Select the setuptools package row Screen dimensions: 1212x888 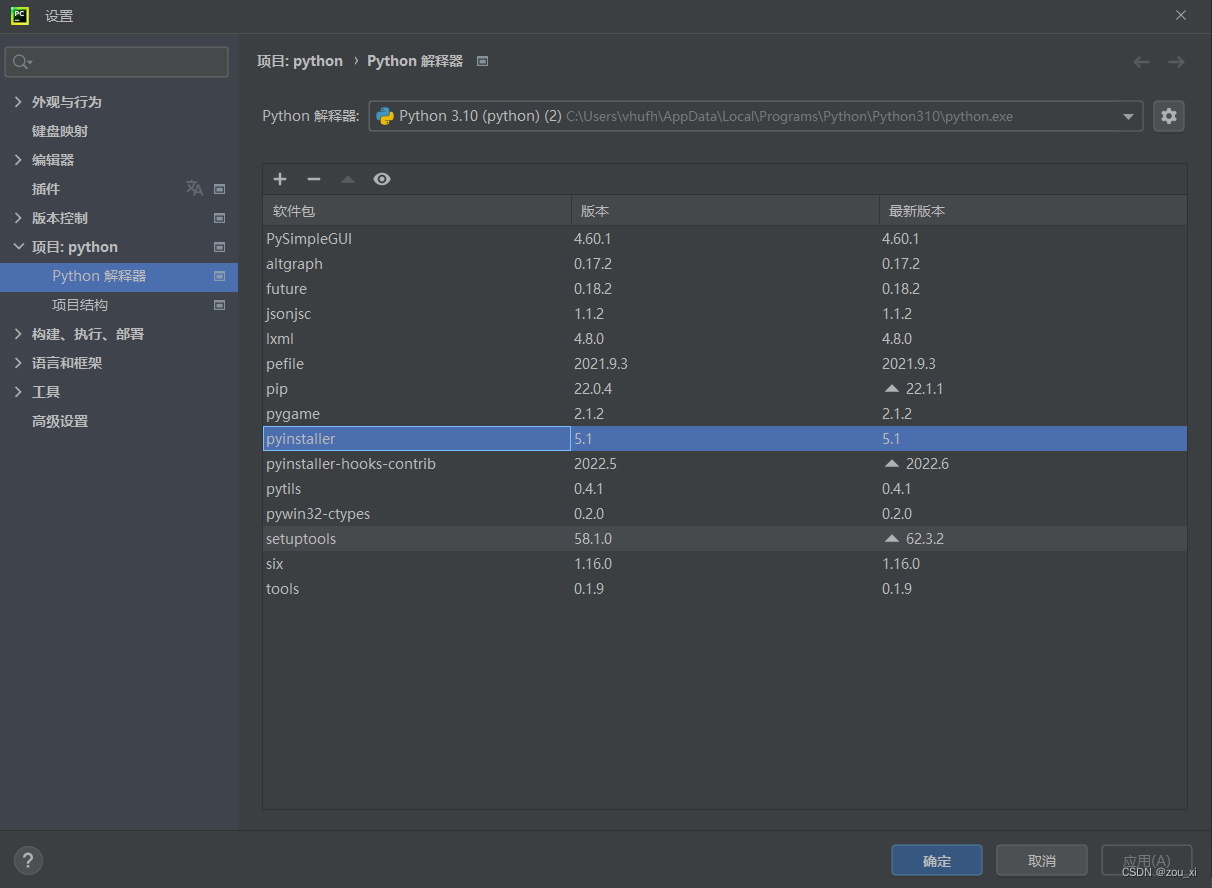[725, 539]
